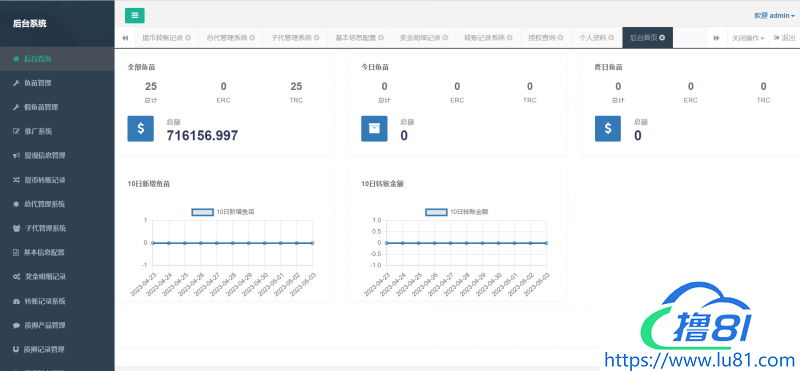Viewport: 800px width, 371px height.
Task: Open the 欢迎 admin user dropdown
Action: click(x=774, y=16)
